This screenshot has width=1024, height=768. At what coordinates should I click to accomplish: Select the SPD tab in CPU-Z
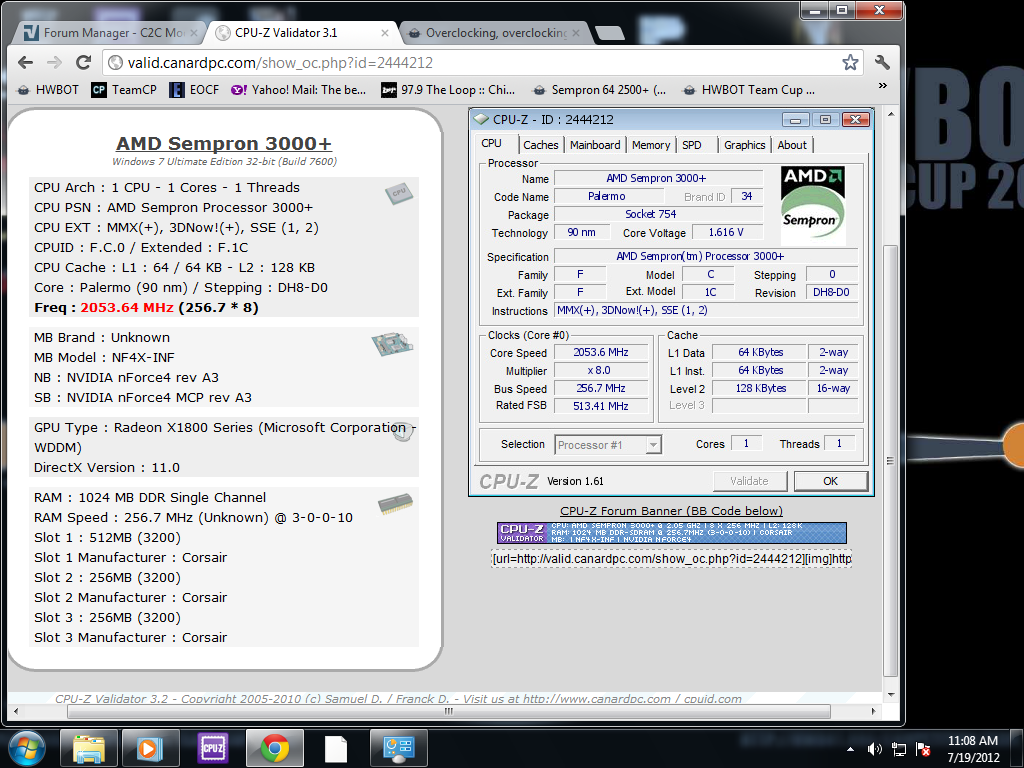tap(692, 145)
